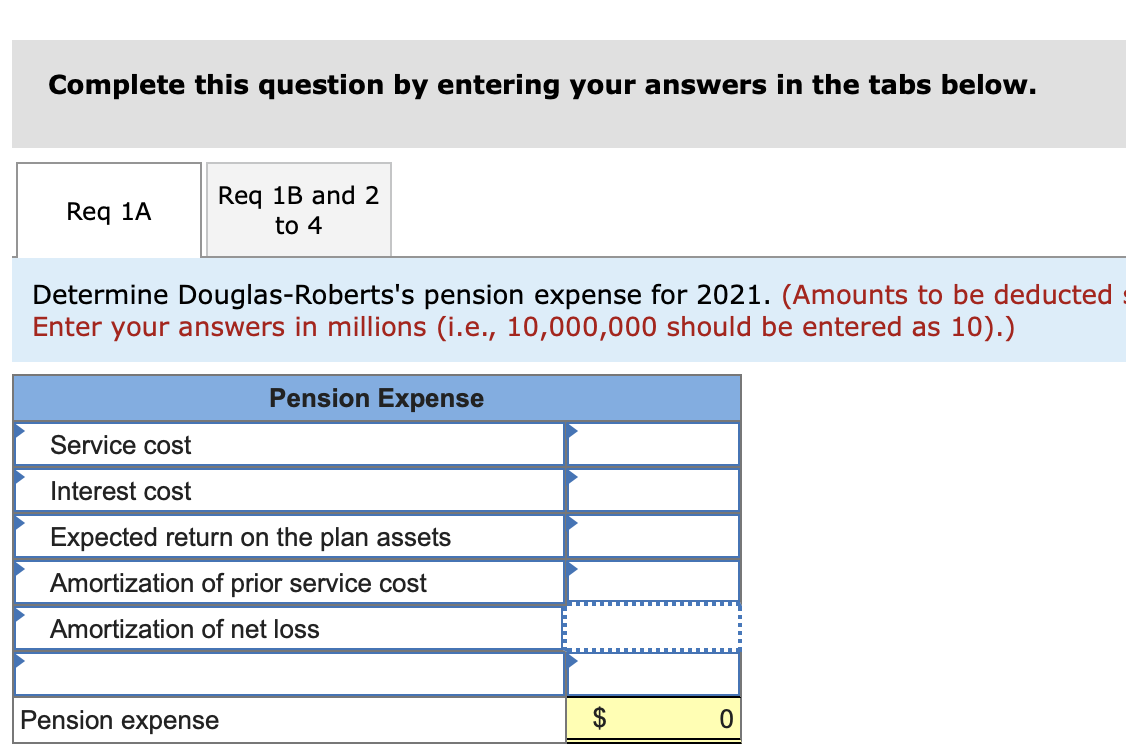Image resolution: width=1126 pixels, height=752 pixels.
Task: Click the triangle on Interest cost answer cell
Action: coord(570,478)
